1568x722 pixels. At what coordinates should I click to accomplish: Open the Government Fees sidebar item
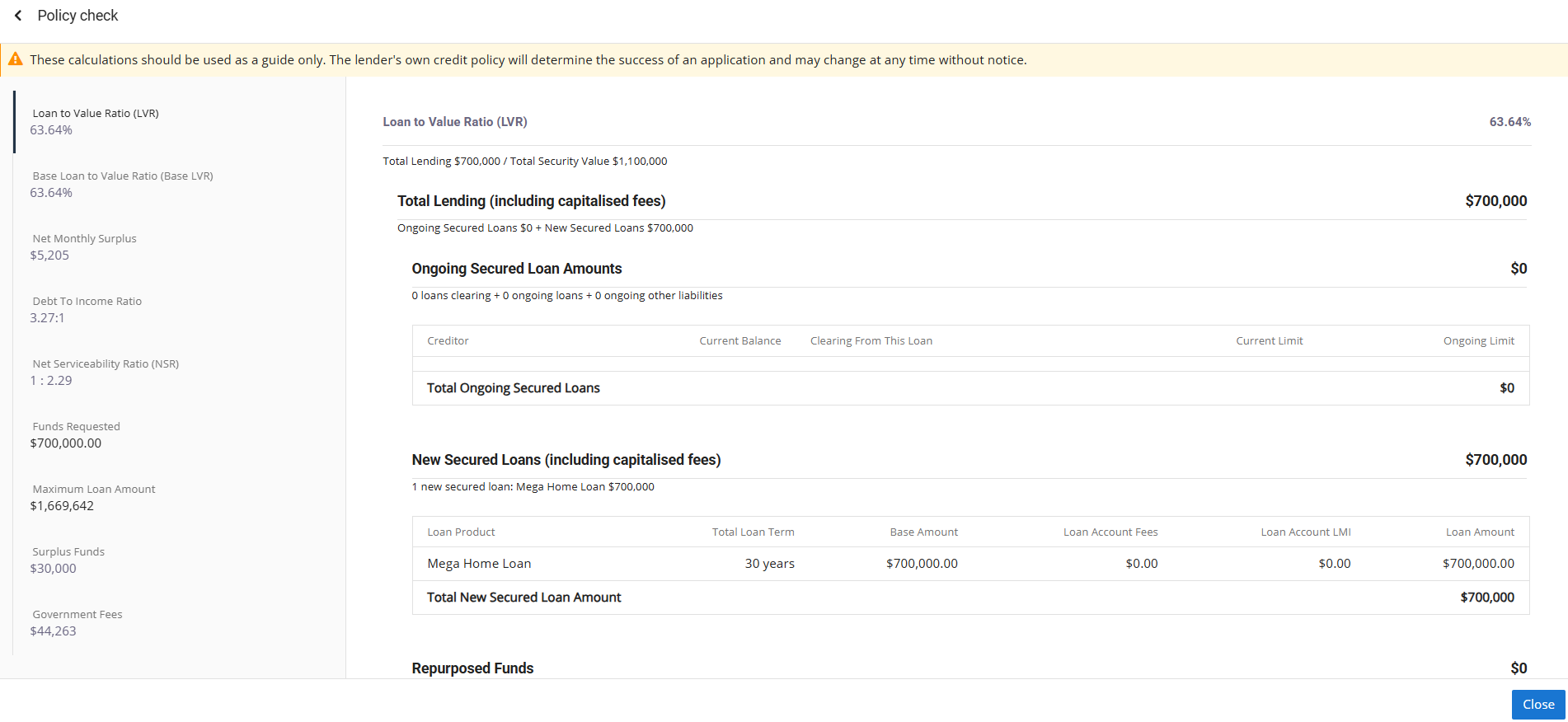[x=77, y=622]
